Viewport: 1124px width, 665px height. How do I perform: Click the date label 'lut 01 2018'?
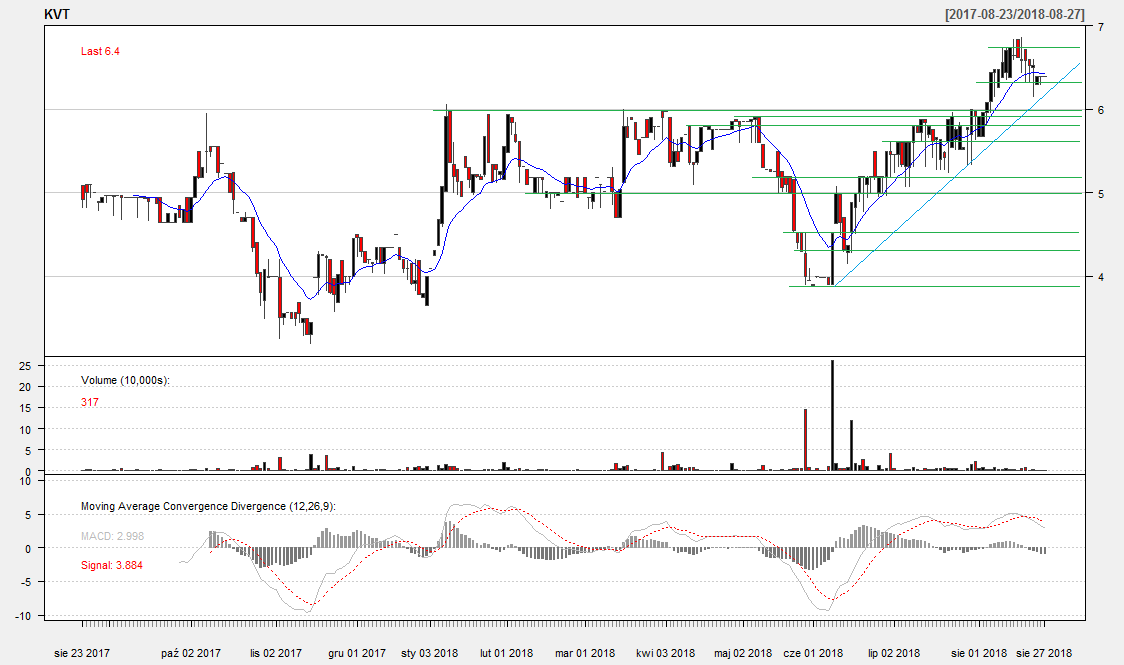507,653
